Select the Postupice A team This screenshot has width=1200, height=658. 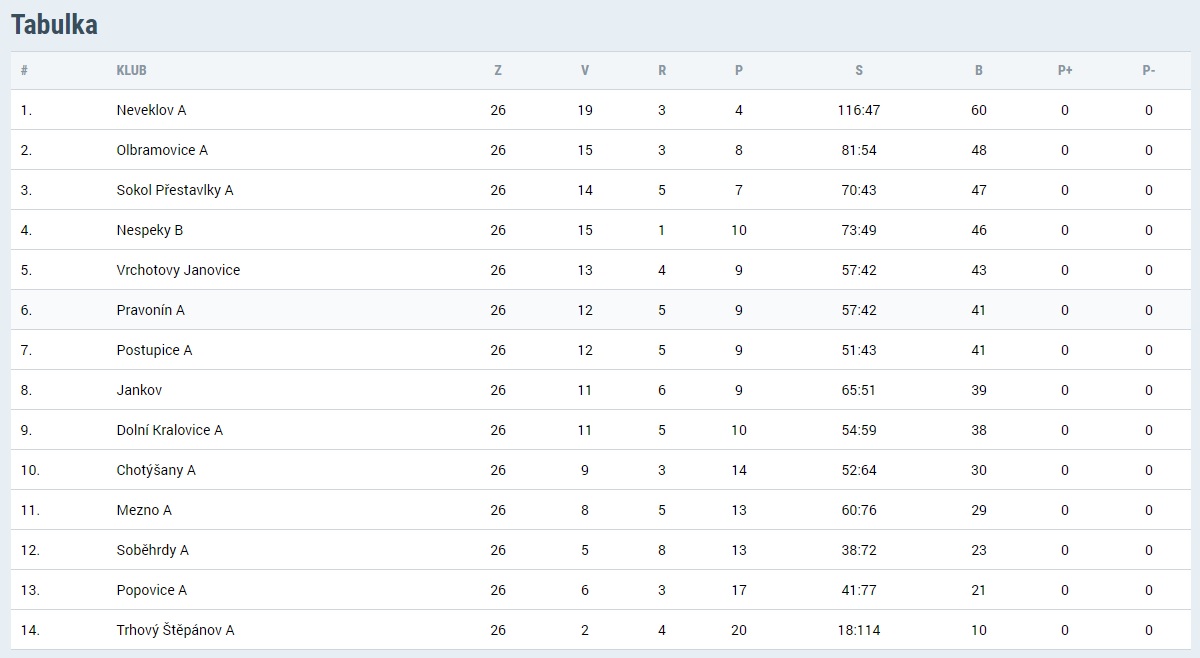pos(154,350)
